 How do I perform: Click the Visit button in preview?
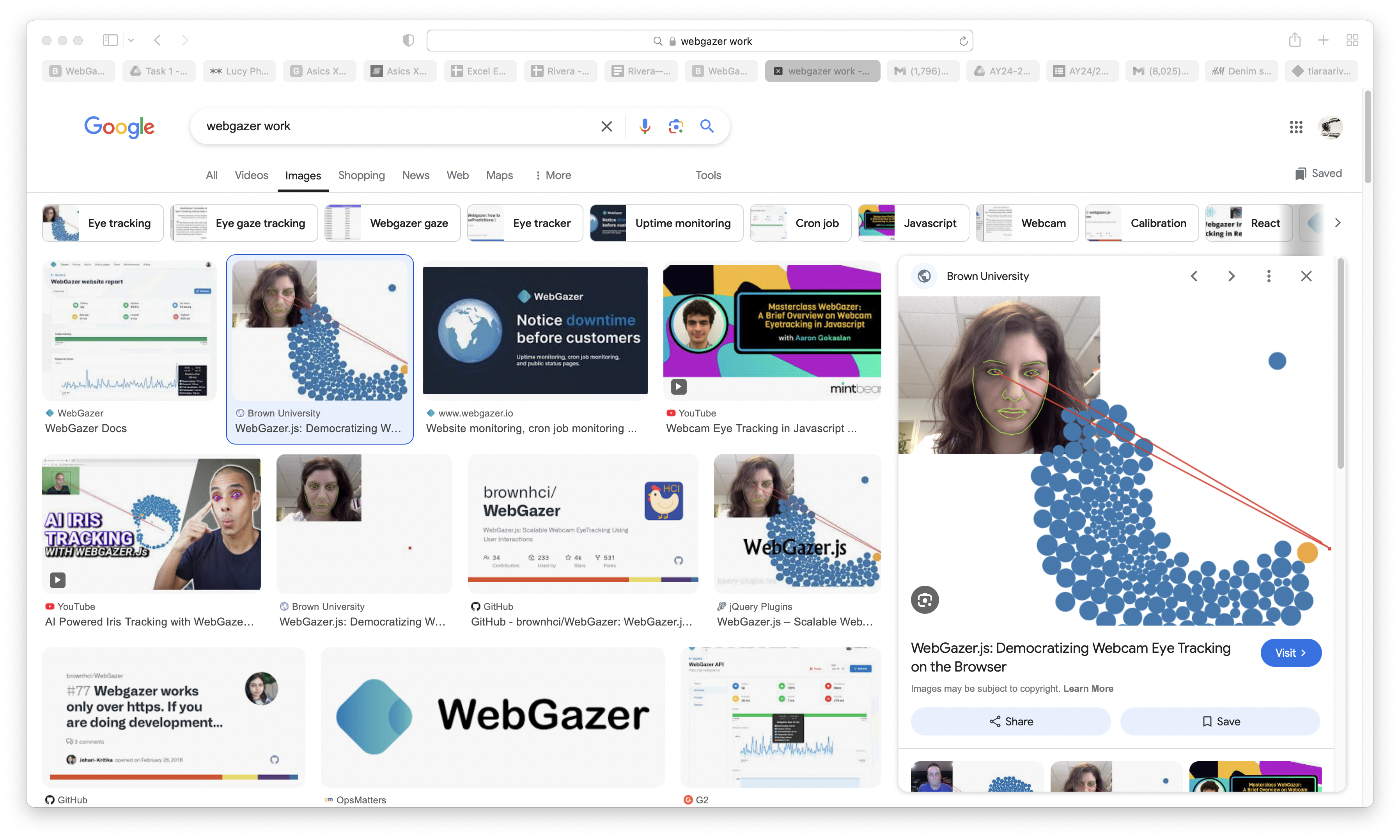coord(1291,653)
